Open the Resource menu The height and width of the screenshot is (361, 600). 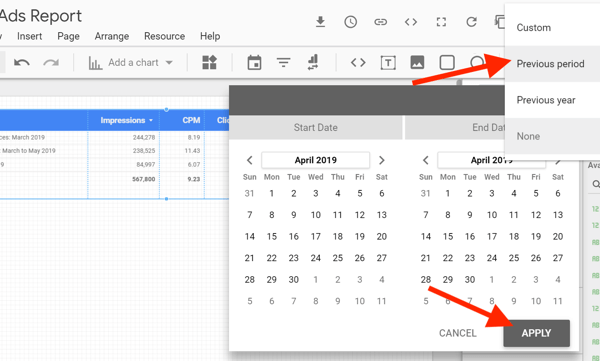(x=165, y=36)
